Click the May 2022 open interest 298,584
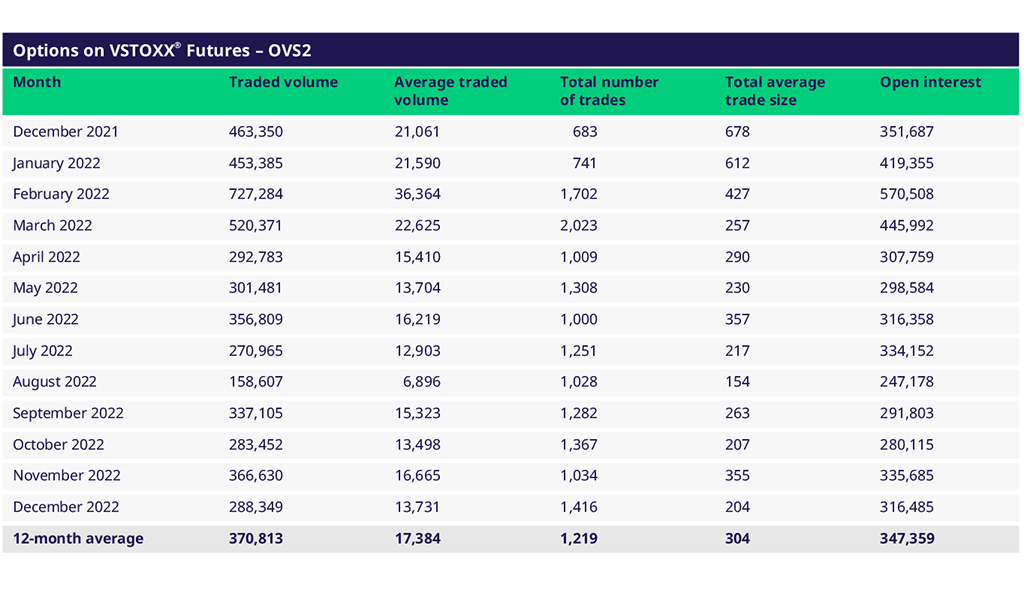 pos(906,288)
